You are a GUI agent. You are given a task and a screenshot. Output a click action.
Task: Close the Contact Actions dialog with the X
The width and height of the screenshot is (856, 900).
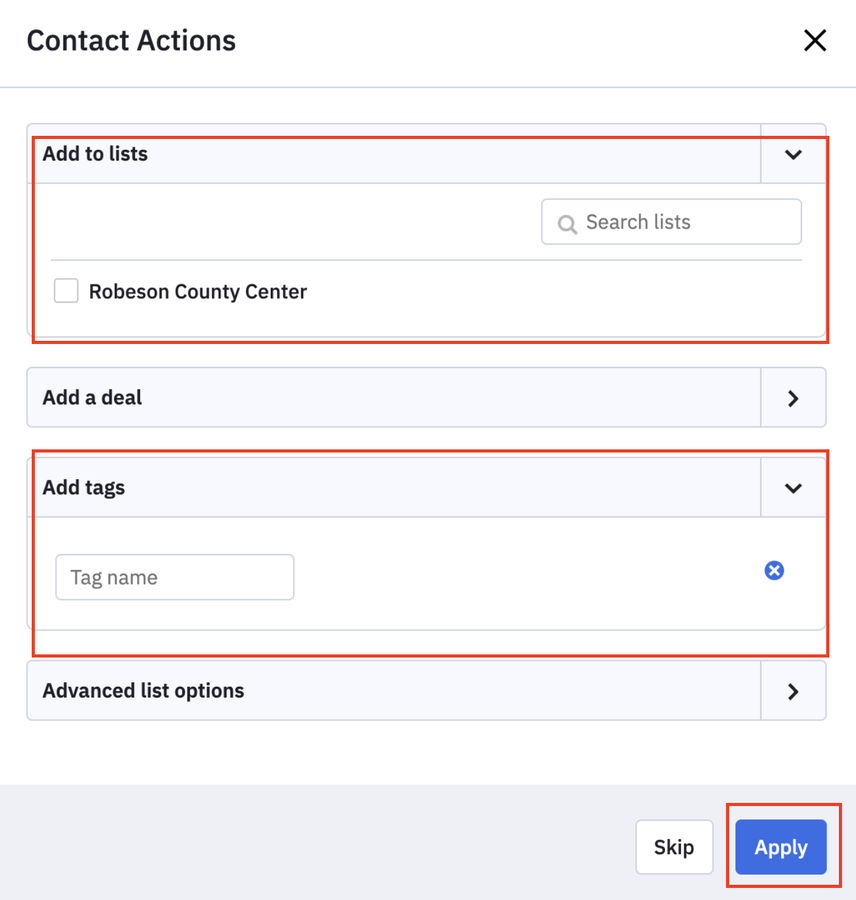click(815, 40)
